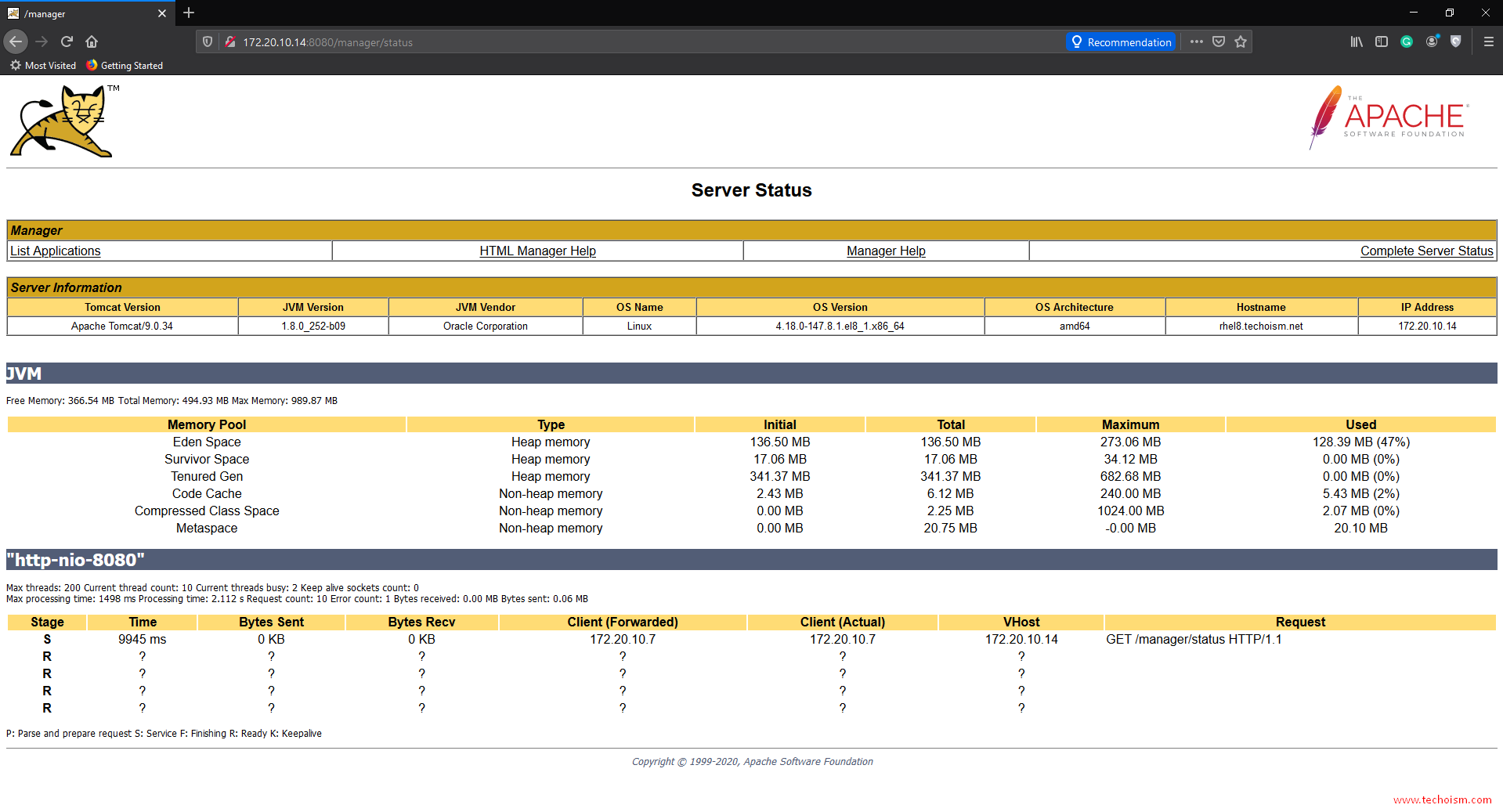1503x812 pixels.
Task: Click the tracking protection shield icon
Action: pyautogui.click(x=208, y=42)
